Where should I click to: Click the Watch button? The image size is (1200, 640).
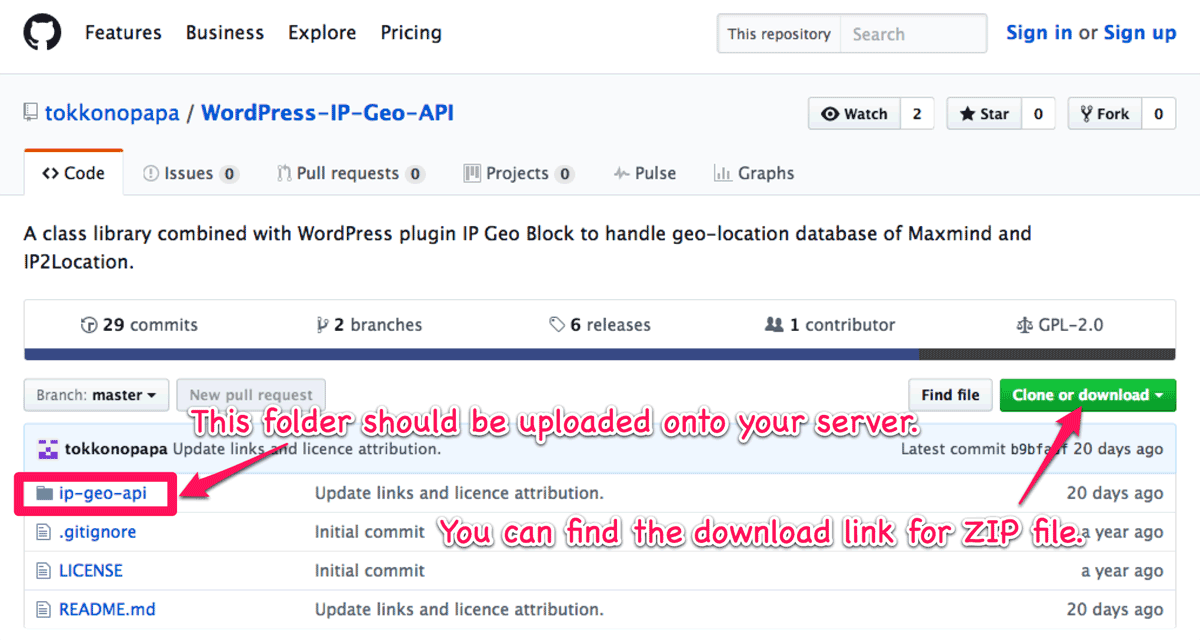855,114
